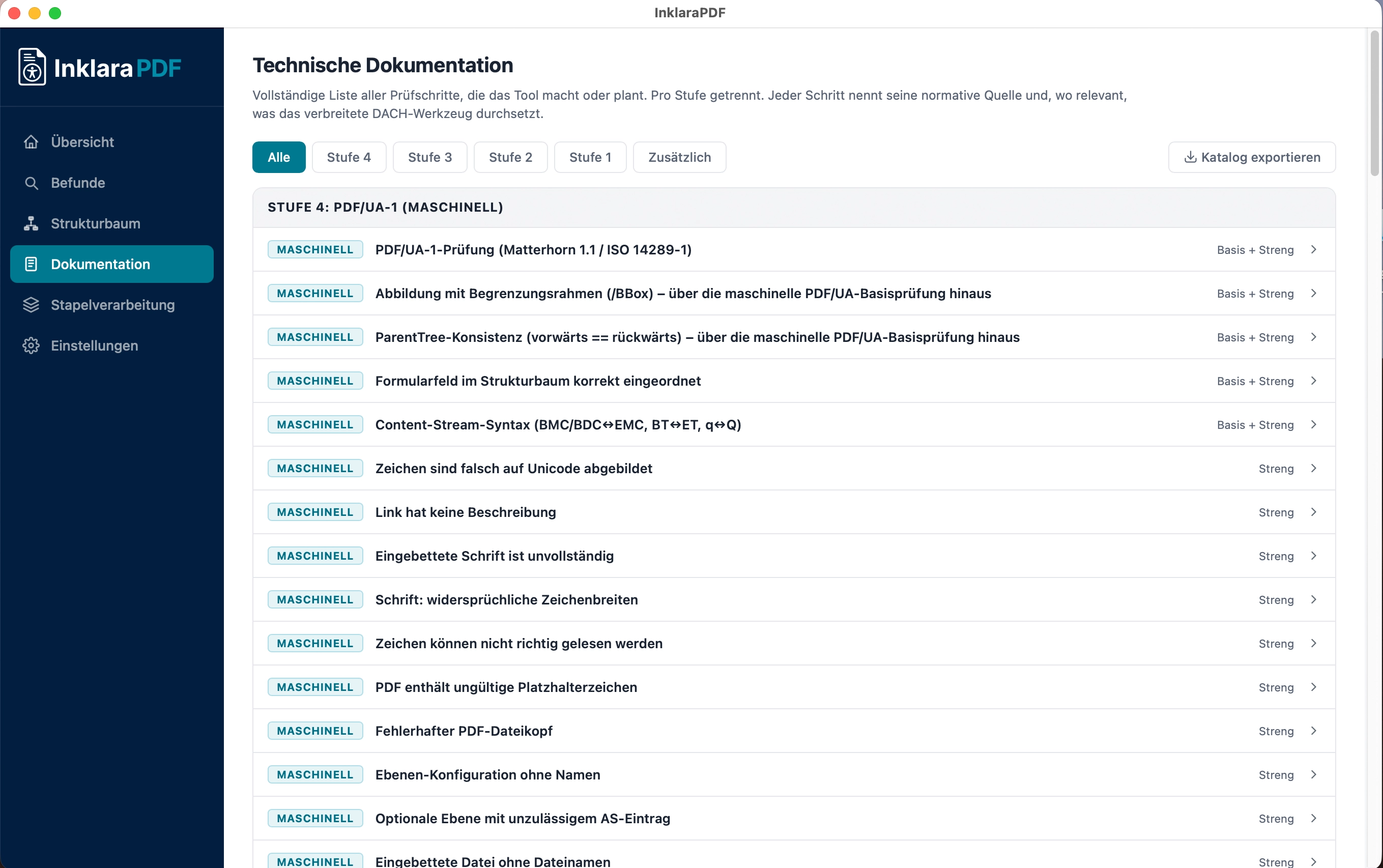Select the Alle filter tab

click(279, 157)
